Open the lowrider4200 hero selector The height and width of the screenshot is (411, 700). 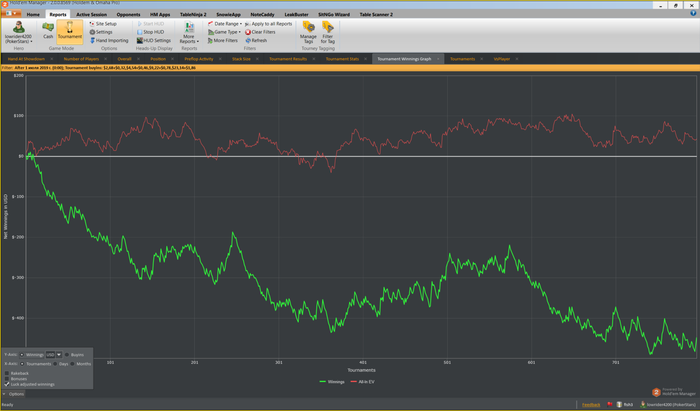click(18, 32)
